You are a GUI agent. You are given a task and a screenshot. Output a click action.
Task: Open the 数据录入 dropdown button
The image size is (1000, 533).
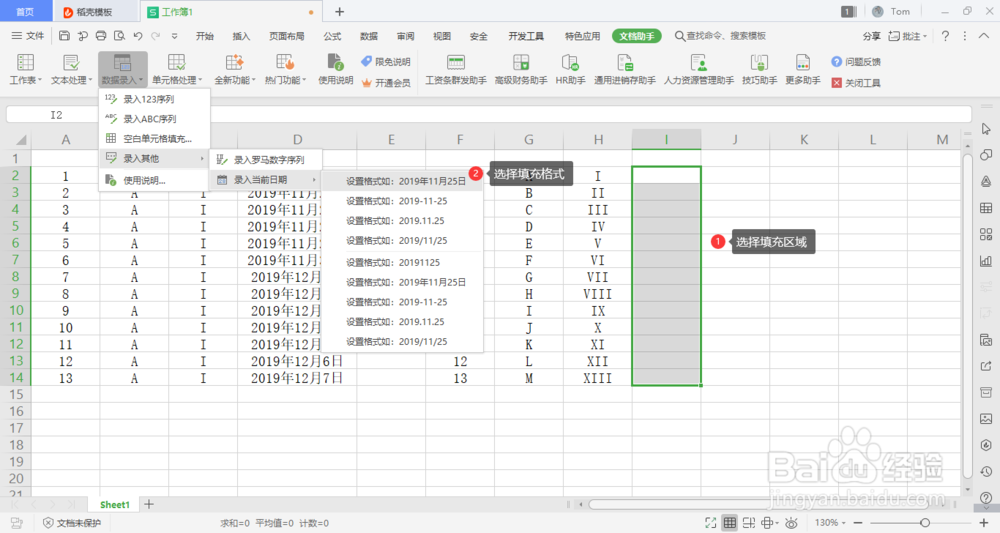click(x=122, y=69)
